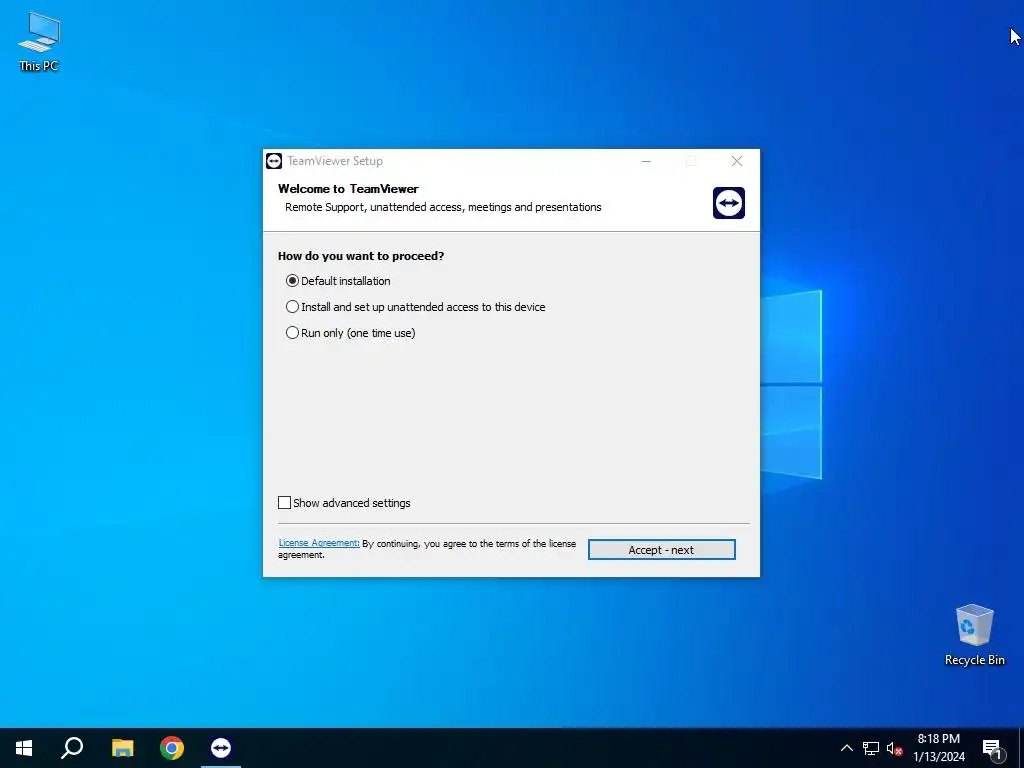Click the Accept - next button
1024x768 pixels.
(662, 550)
